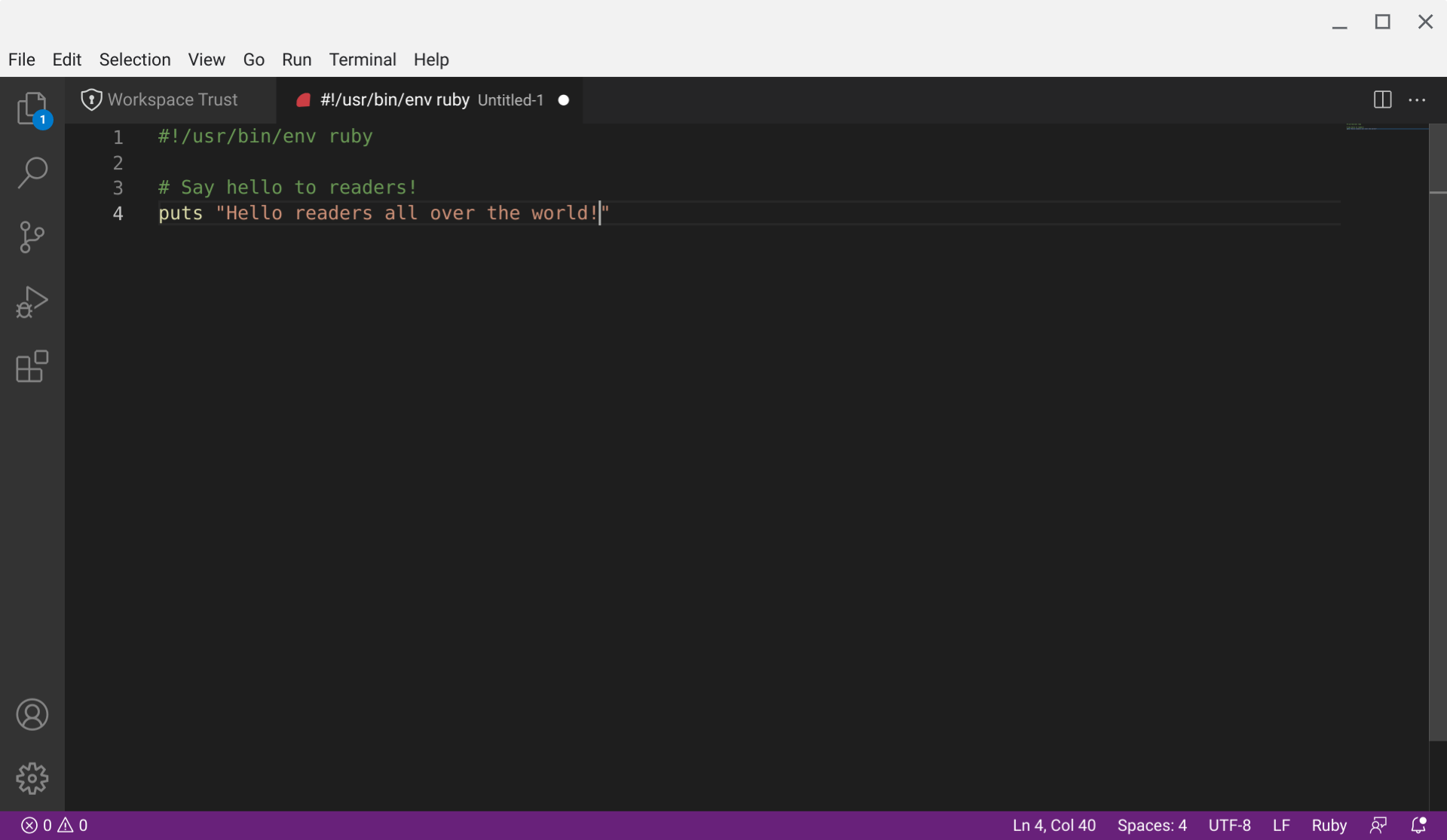Open errors and warnings problems indicator

pyautogui.click(x=54, y=825)
